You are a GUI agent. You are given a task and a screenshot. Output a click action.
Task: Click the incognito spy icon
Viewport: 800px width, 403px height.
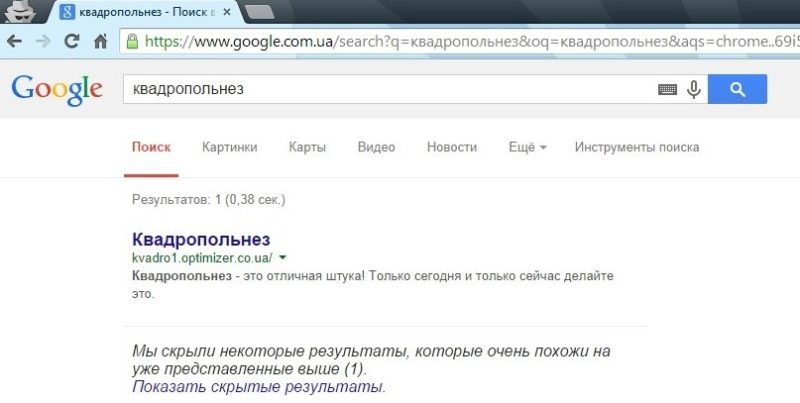pyautogui.click(x=19, y=11)
